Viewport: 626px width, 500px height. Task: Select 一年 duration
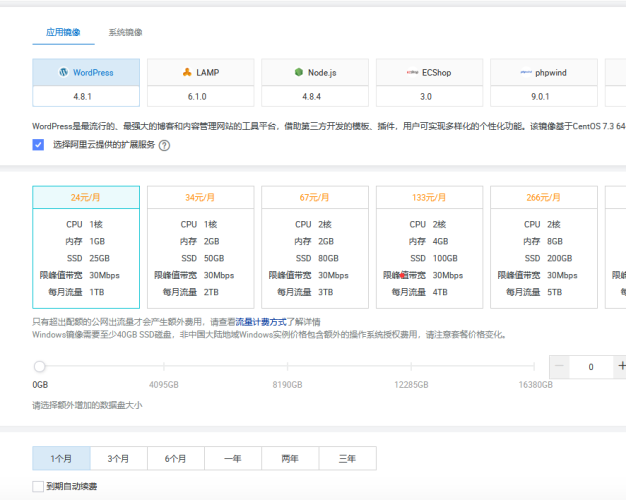(233, 458)
